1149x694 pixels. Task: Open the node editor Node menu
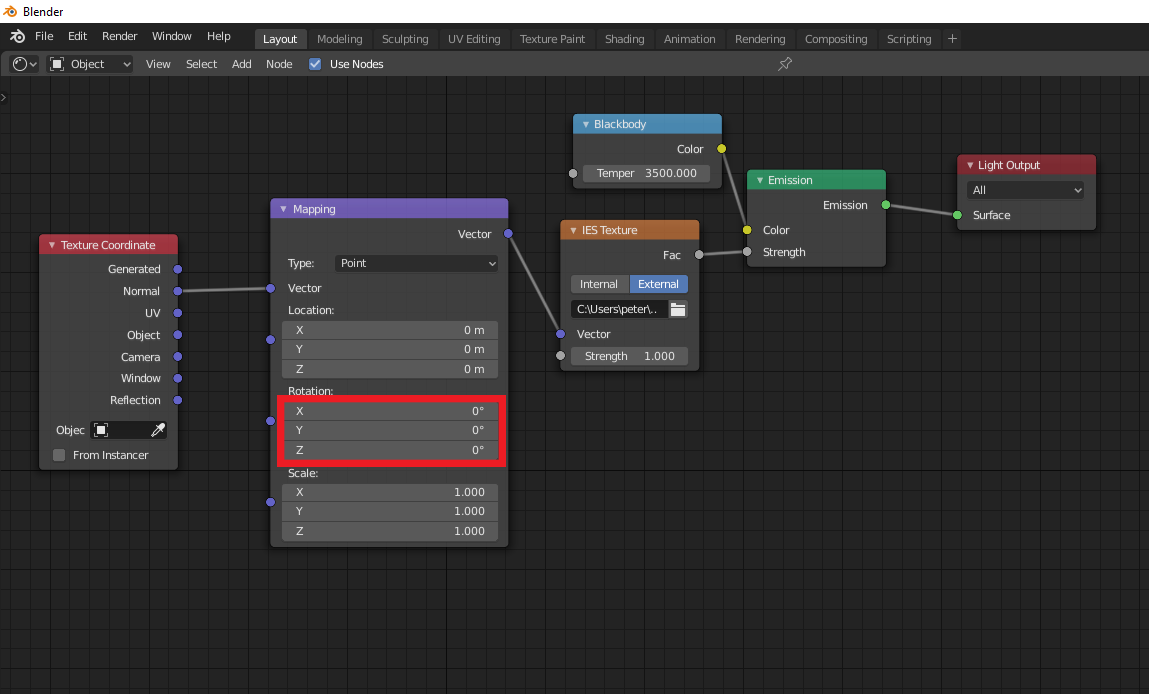[279, 64]
